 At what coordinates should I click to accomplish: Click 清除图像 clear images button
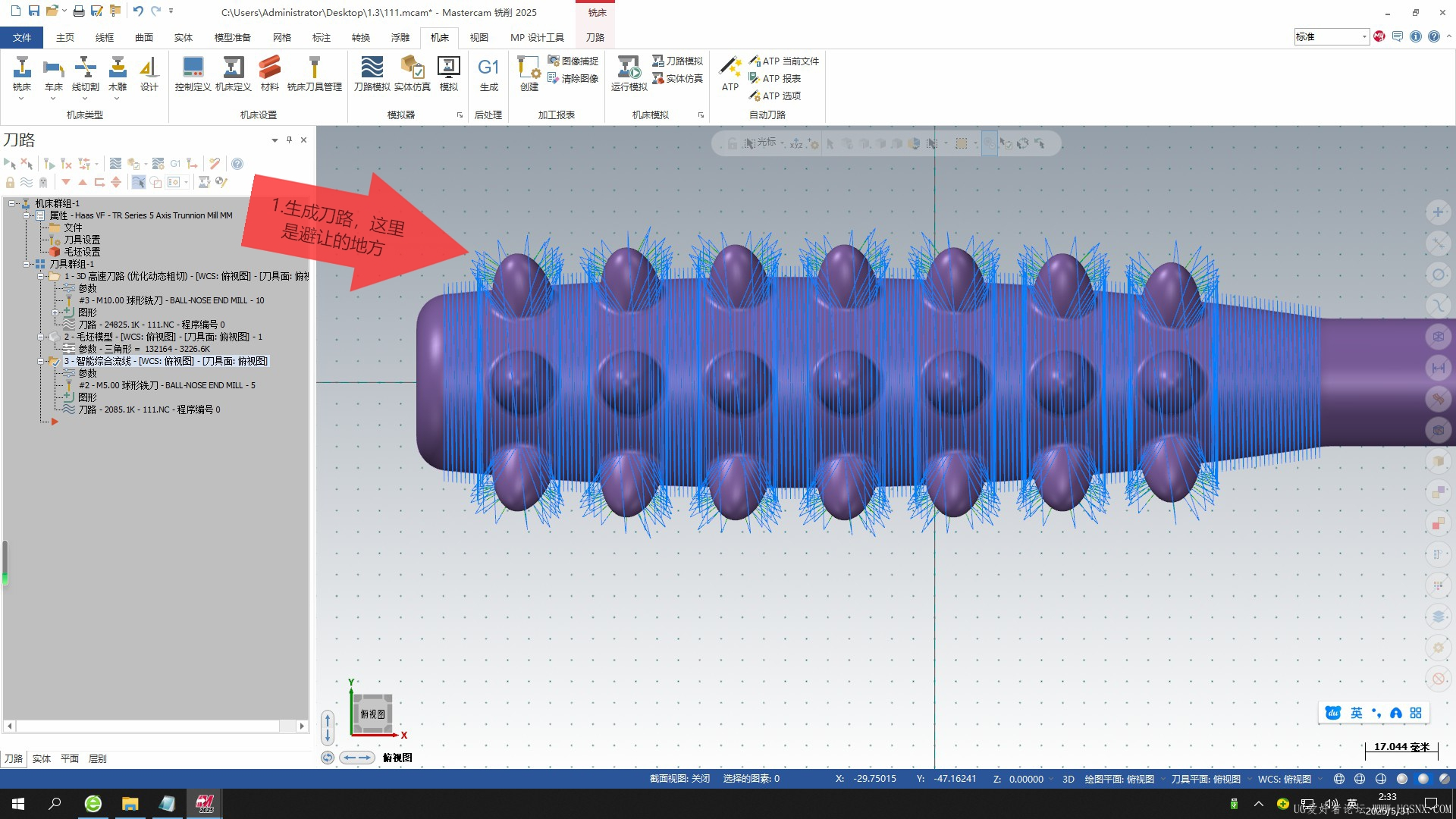(573, 78)
